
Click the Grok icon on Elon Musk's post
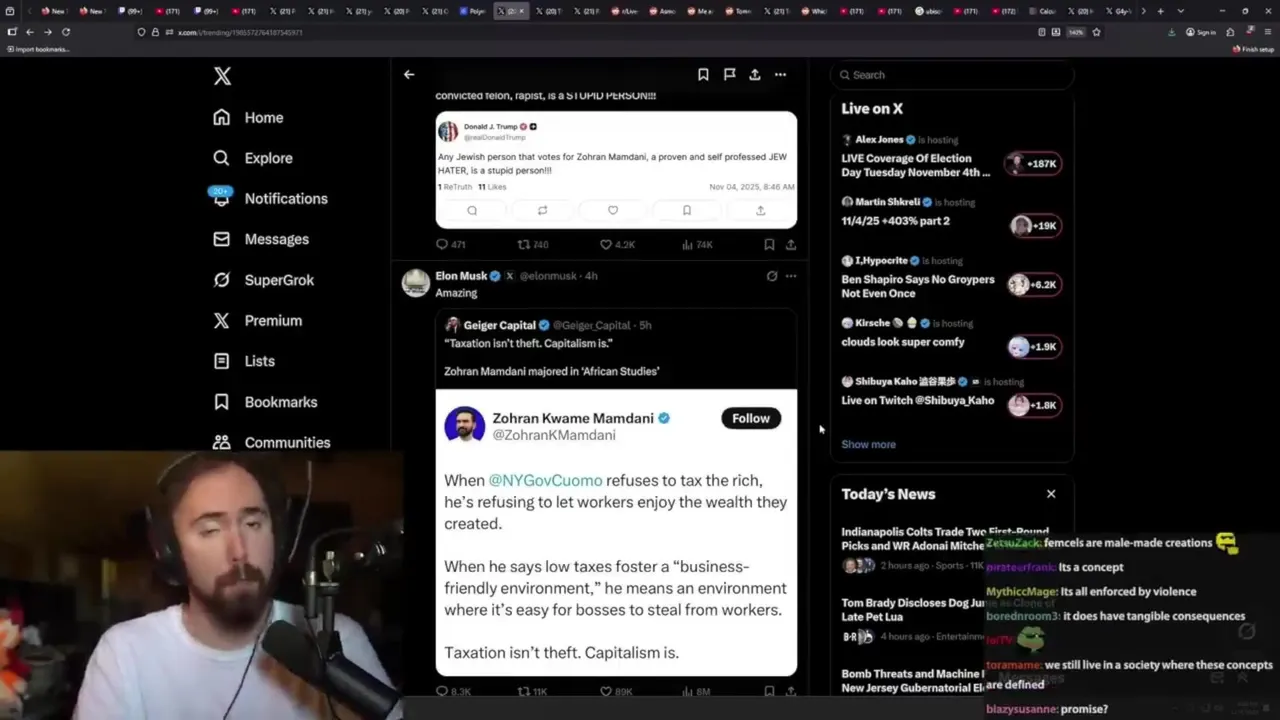771,276
